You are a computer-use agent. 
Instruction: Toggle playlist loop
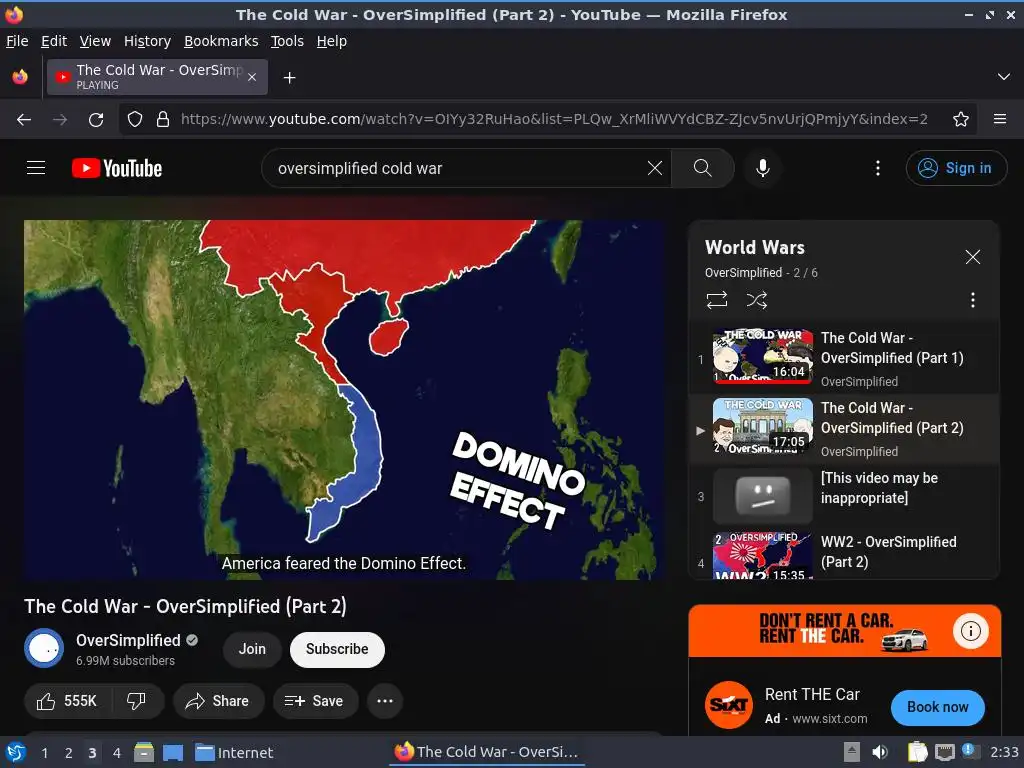pyautogui.click(x=716, y=300)
